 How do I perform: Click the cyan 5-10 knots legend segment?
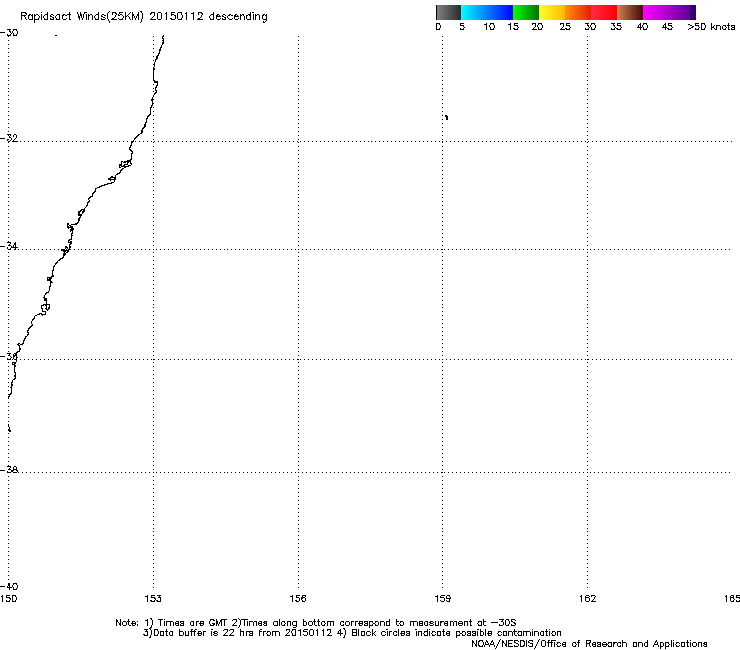click(474, 12)
